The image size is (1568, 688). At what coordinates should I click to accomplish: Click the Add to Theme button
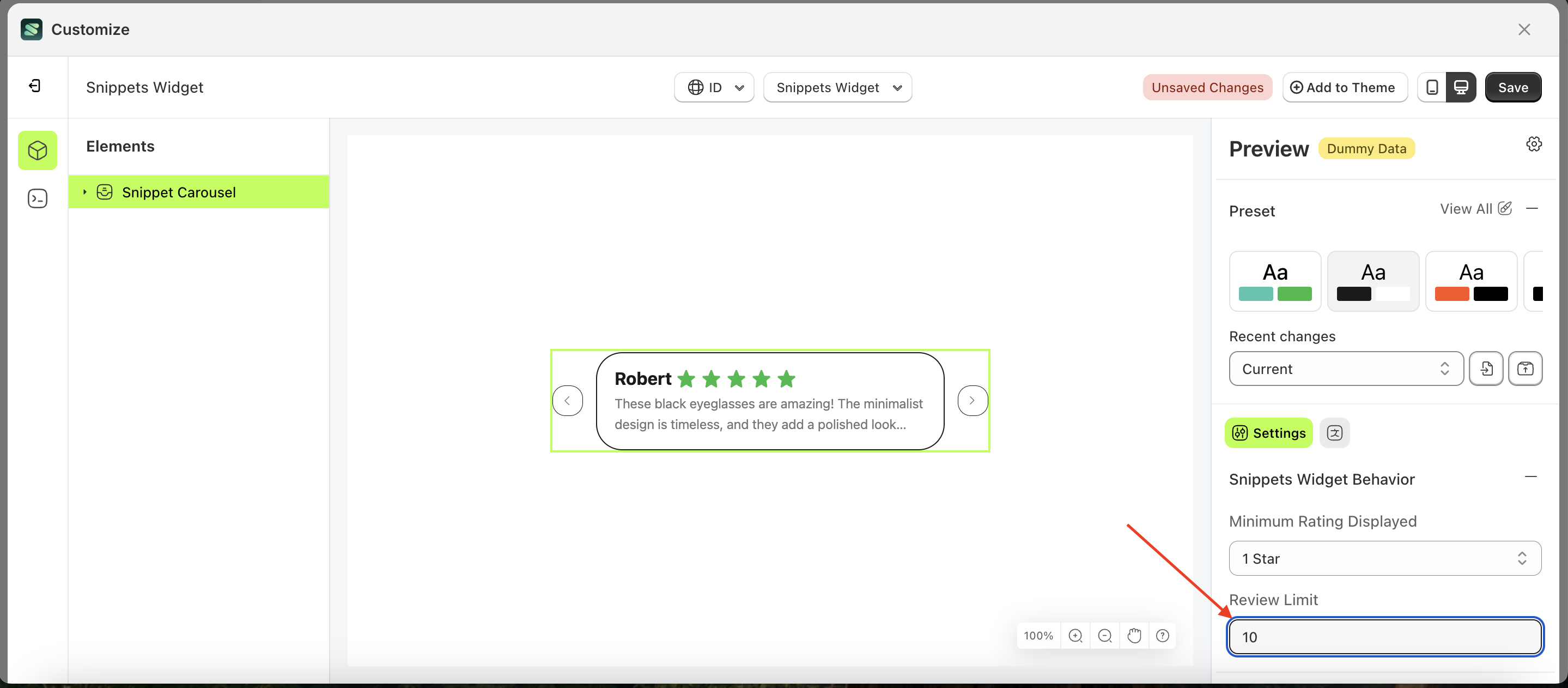[1345, 87]
